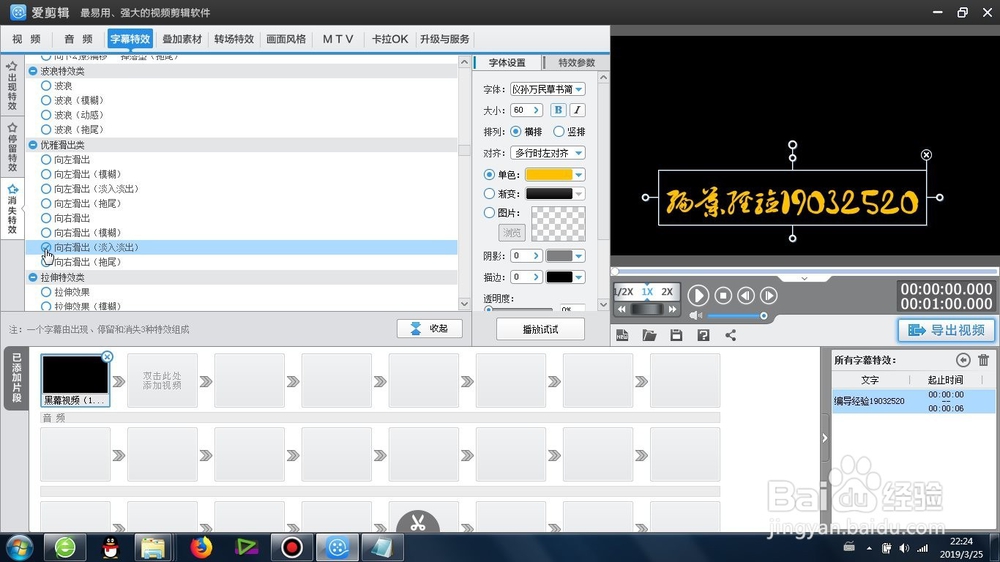Switch to the 卡拉OK tab
This screenshot has height=562, width=1000.
click(390, 39)
